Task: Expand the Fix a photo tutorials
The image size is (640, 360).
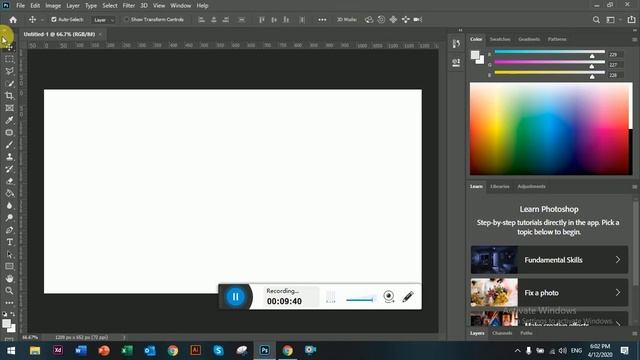Action: click(x=549, y=293)
